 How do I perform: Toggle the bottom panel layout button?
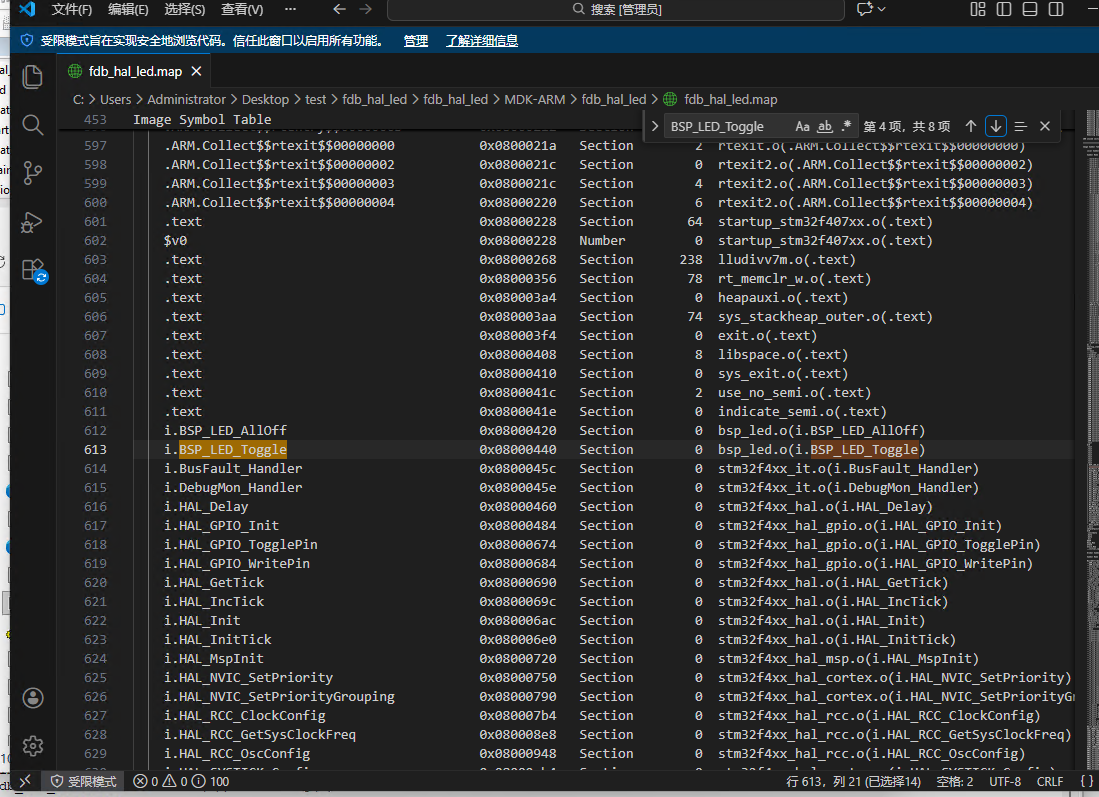[x=1030, y=9]
